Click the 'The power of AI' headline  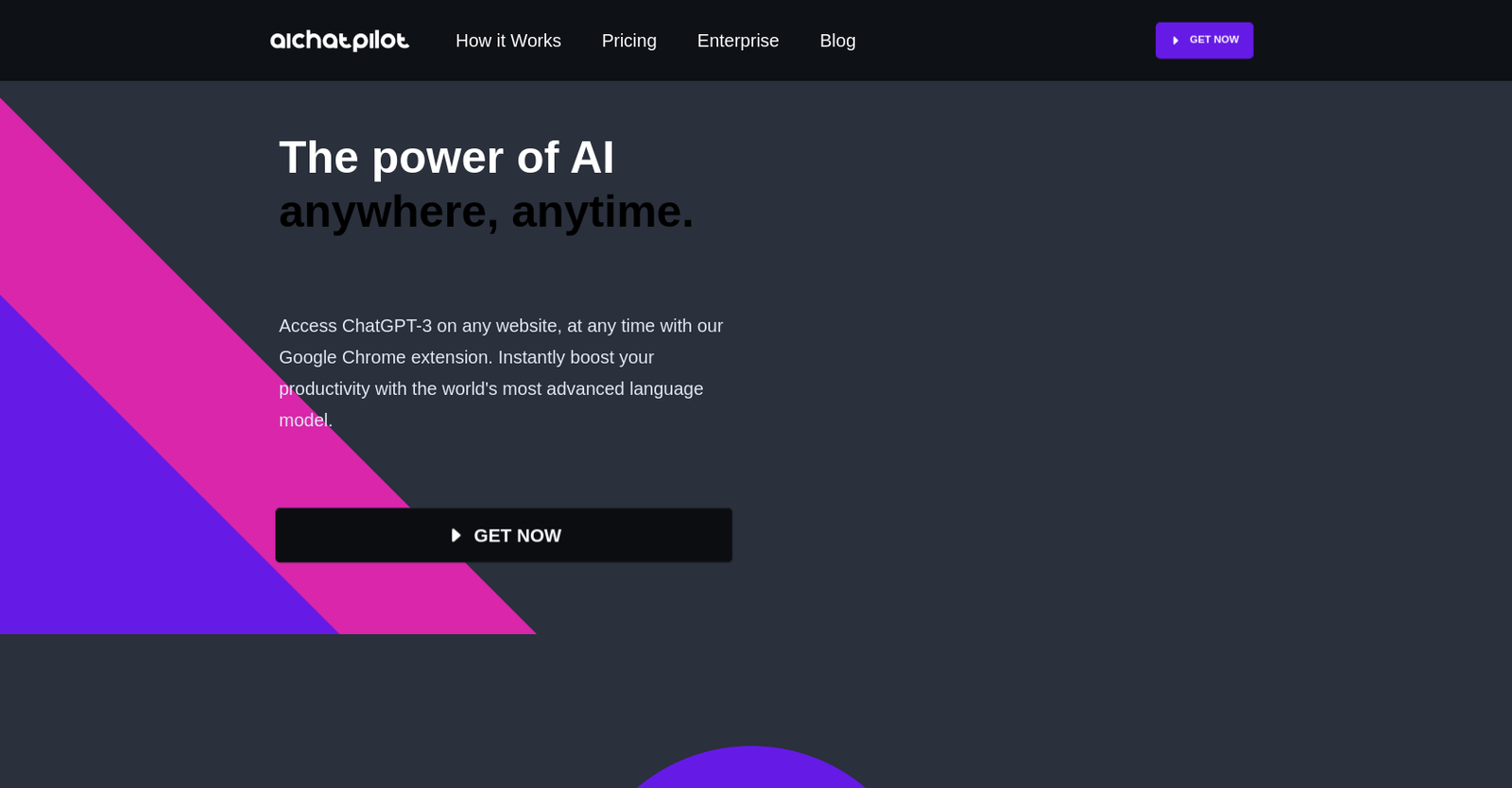tap(447, 157)
